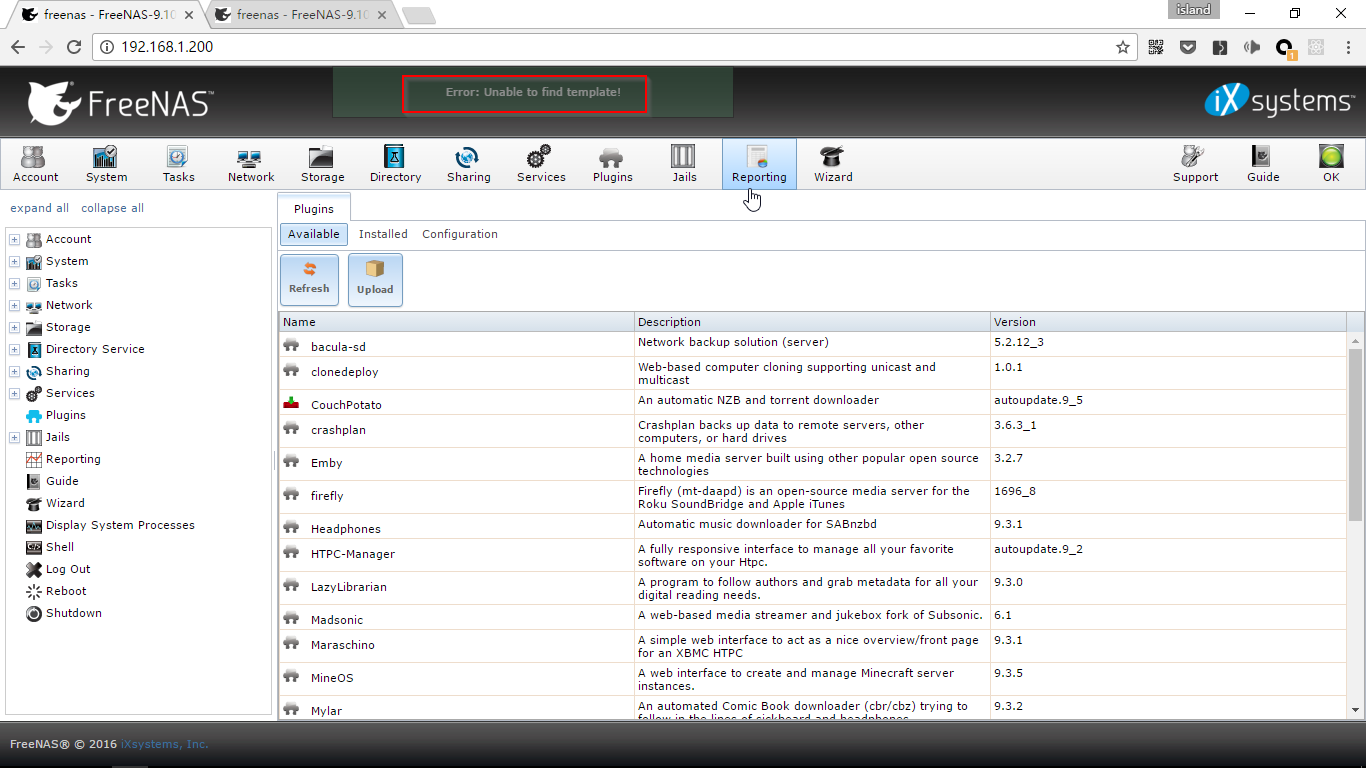Screen dimensions: 1366x768
Task: Switch to the Available plugins tab
Action: point(314,234)
